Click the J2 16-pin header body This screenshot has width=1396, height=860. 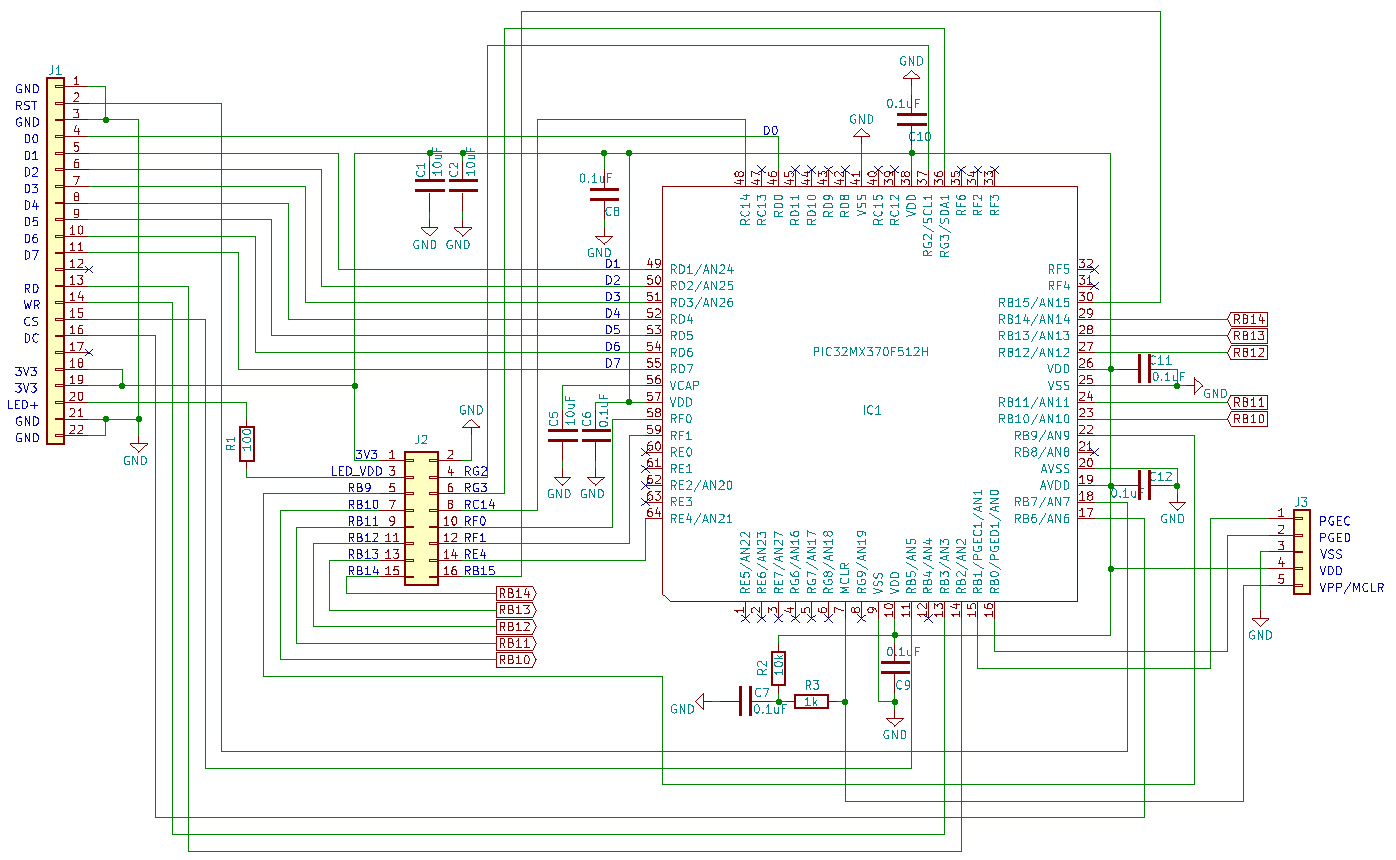[421, 518]
